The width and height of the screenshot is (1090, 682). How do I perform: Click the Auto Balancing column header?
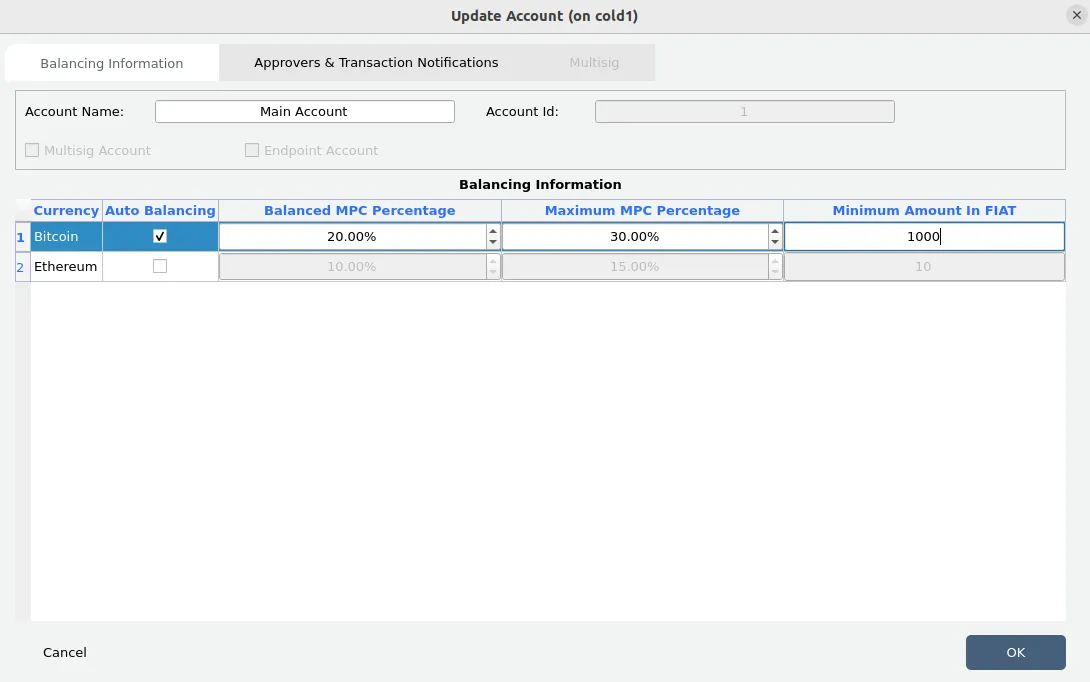[x=160, y=211]
